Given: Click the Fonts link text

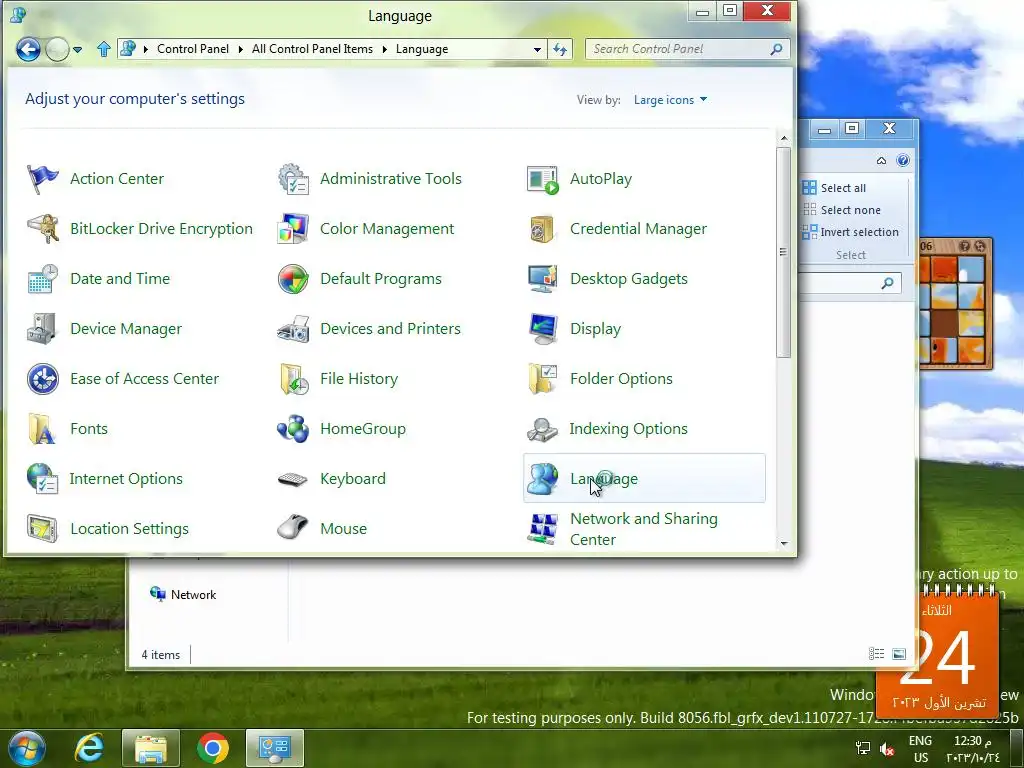Looking at the screenshot, I should [x=89, y=429].
